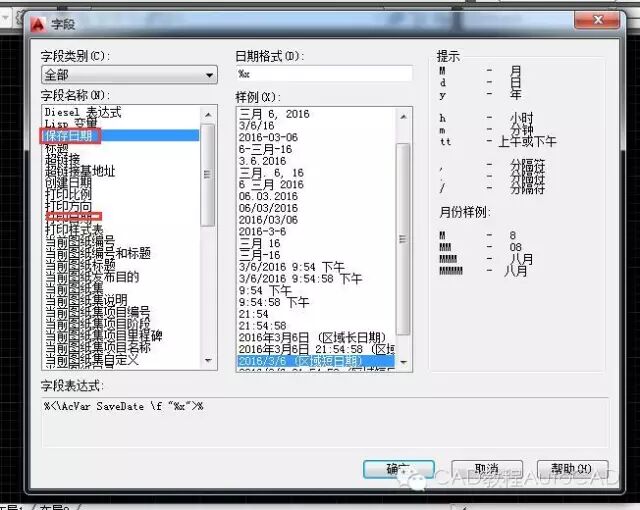
Task: Click the field name list scroll-up arrow
Action: (208, 115)
